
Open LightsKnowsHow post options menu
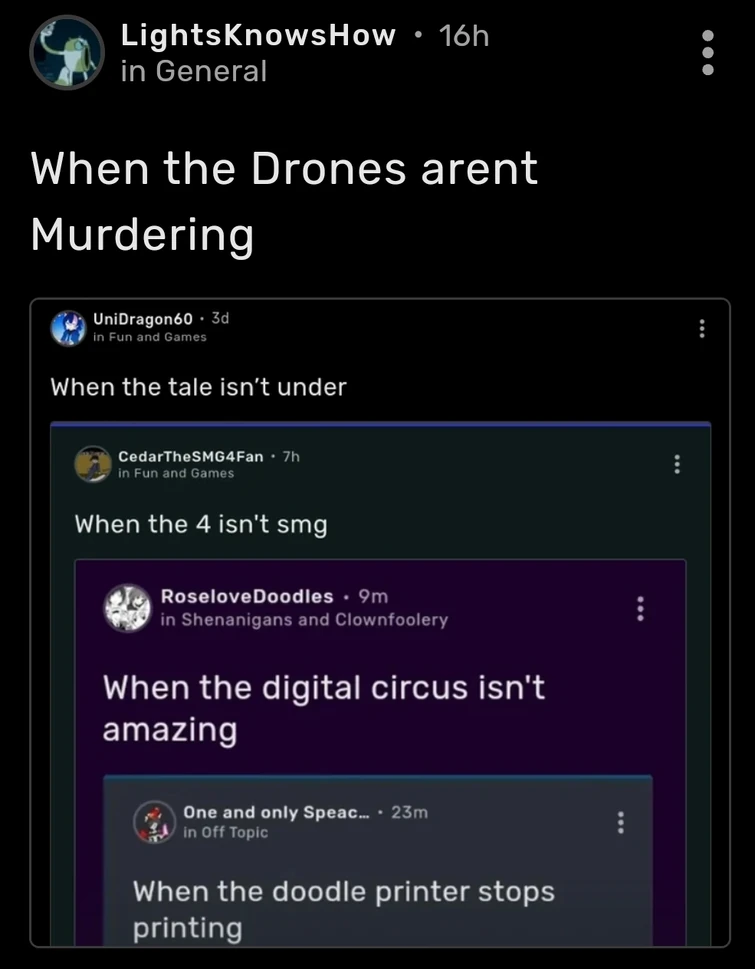[708, 52]
